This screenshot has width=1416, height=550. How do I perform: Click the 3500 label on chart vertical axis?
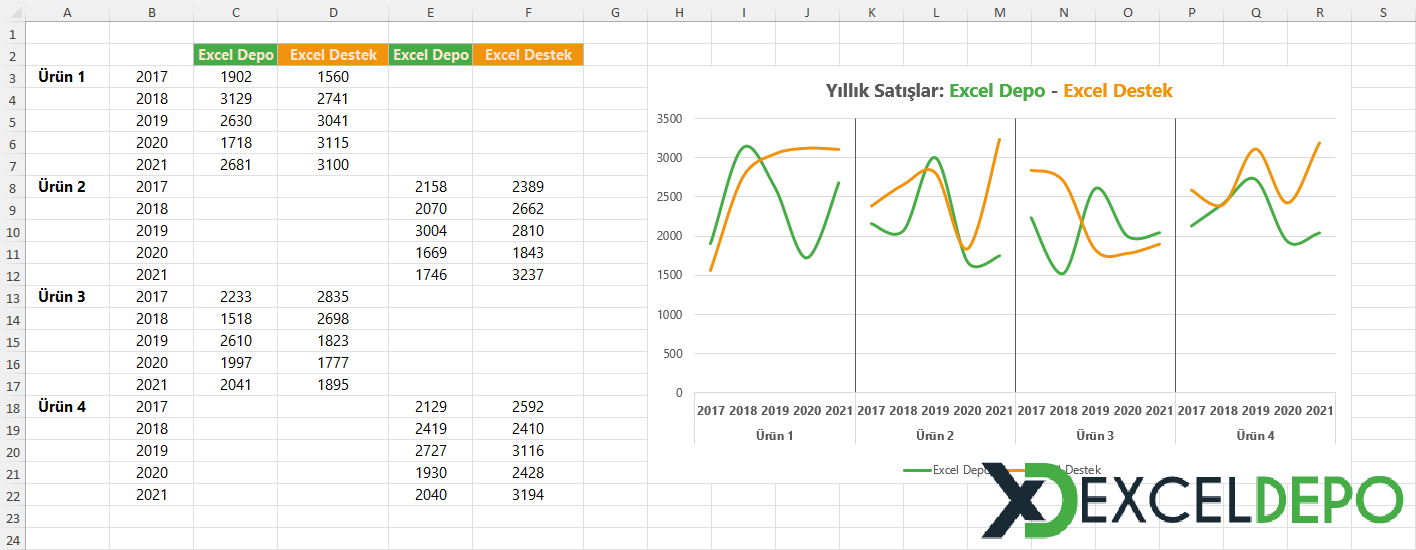point(669,119)
